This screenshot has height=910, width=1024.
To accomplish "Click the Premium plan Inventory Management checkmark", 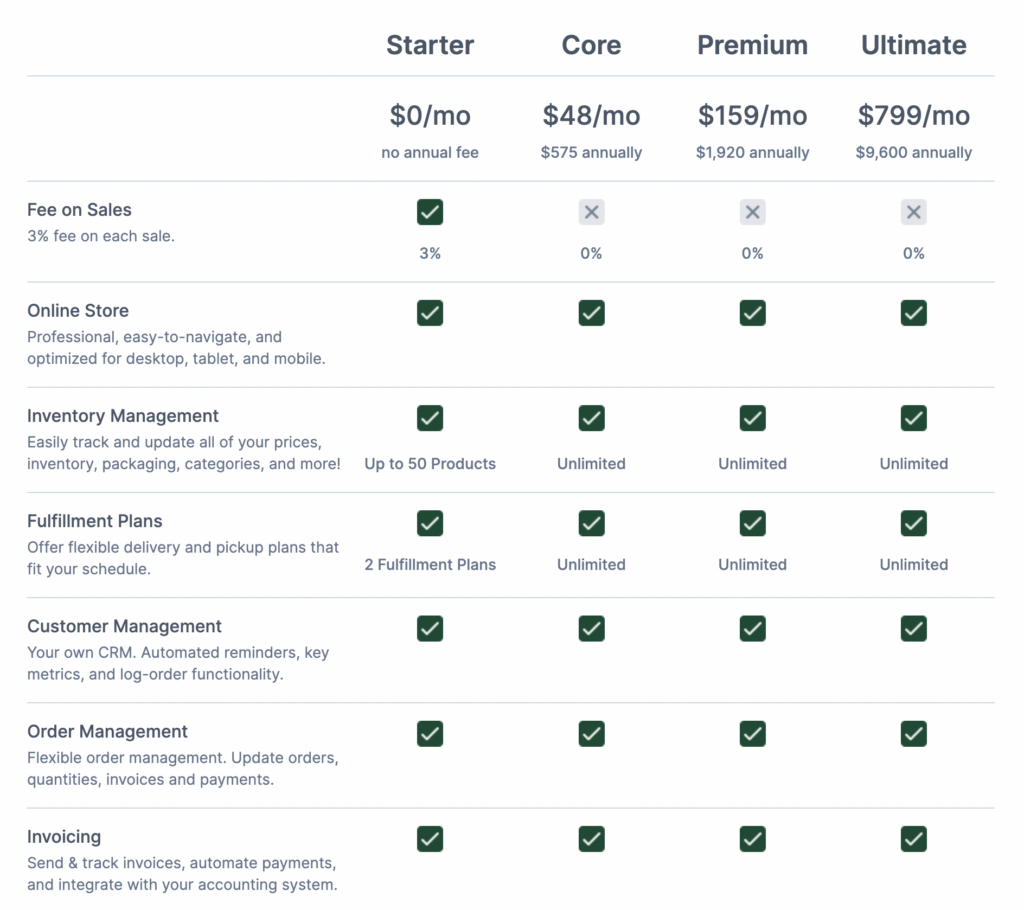I will pyautogui.click(x=752, y=418).
